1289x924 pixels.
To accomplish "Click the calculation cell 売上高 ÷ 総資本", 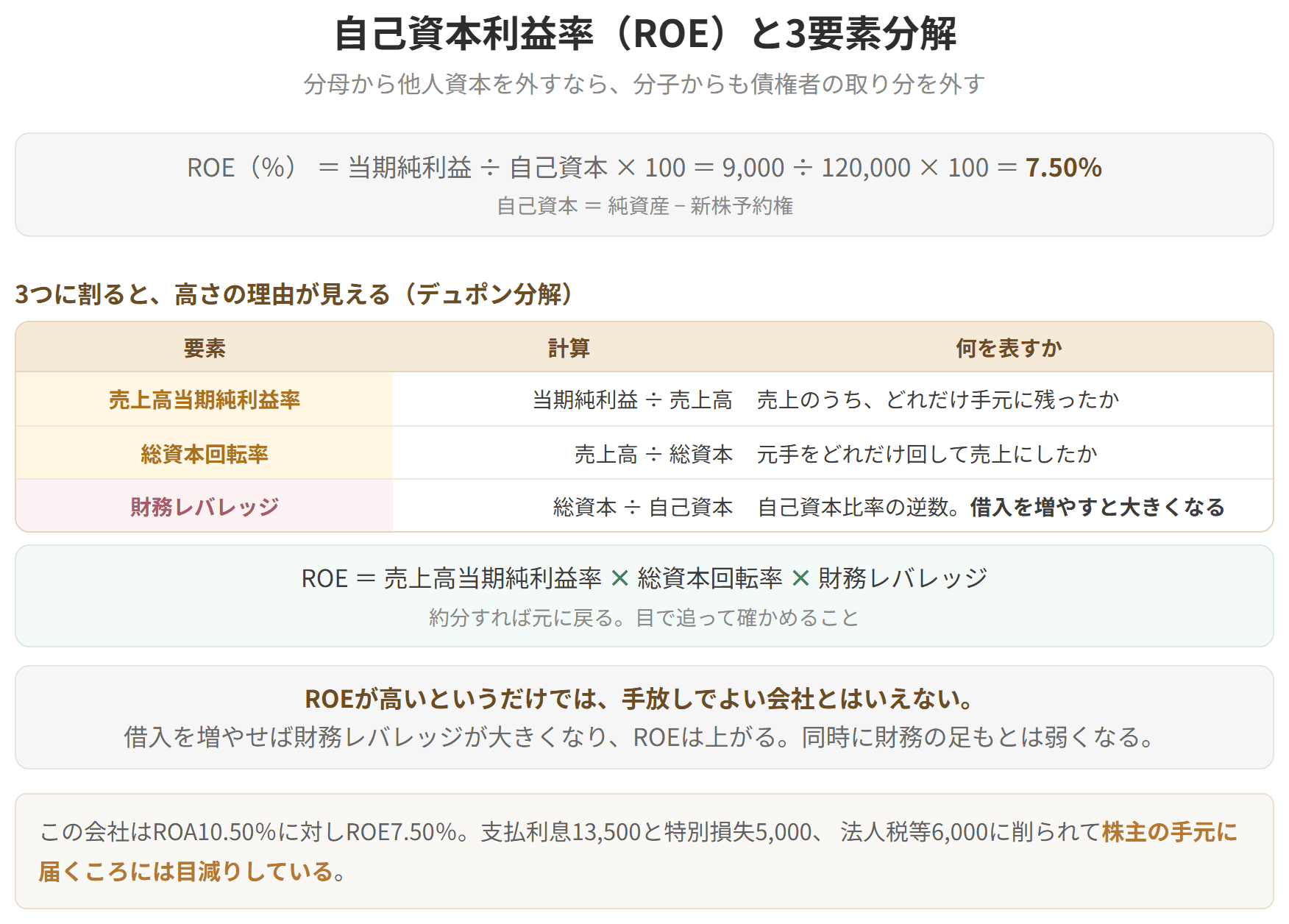I will click(x=653, y=454).
